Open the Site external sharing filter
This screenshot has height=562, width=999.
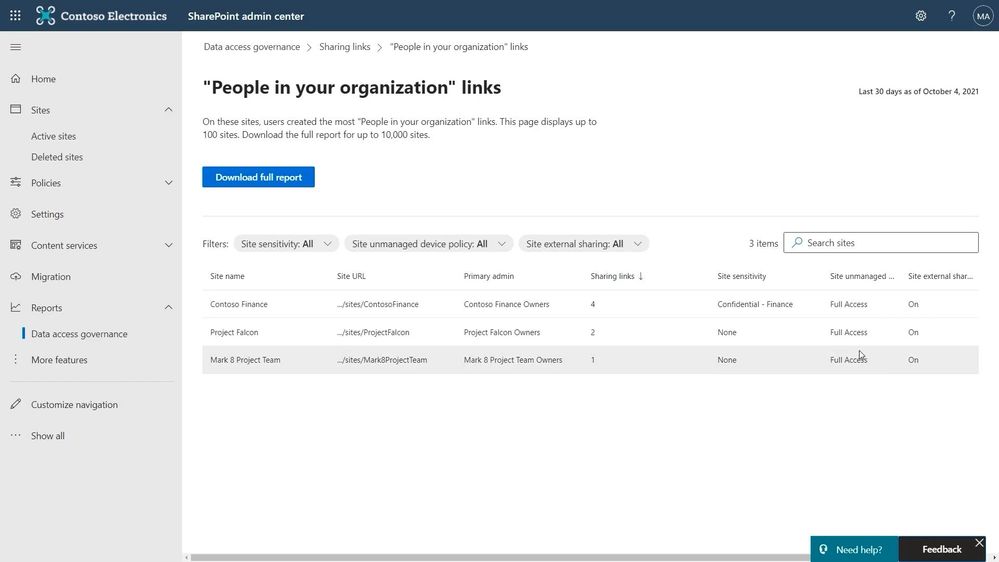584,243
